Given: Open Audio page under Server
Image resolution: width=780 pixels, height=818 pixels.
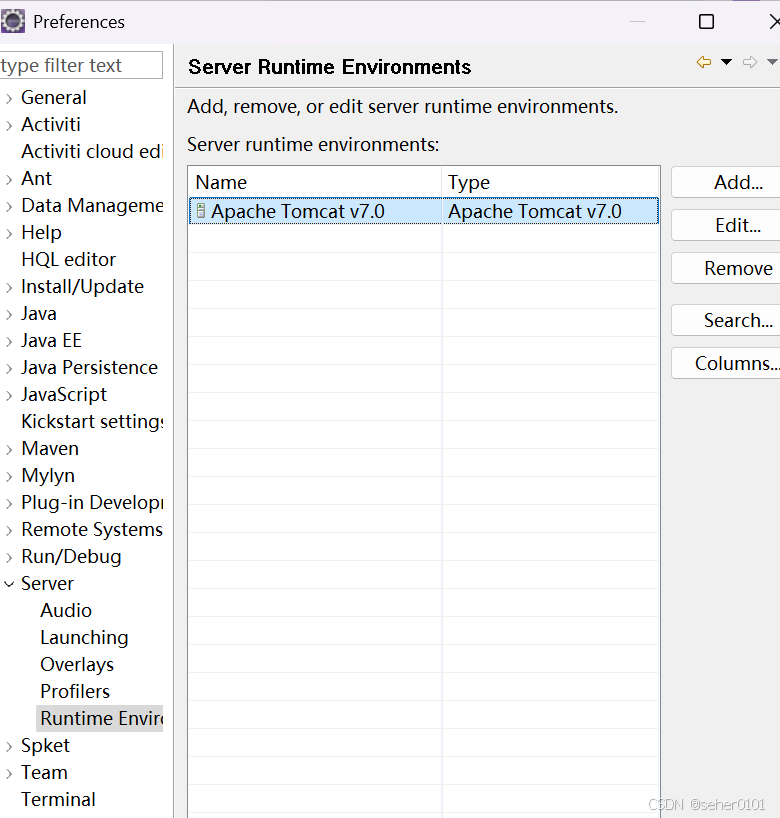Looking at the screenshot, I should tap(66, 610).
